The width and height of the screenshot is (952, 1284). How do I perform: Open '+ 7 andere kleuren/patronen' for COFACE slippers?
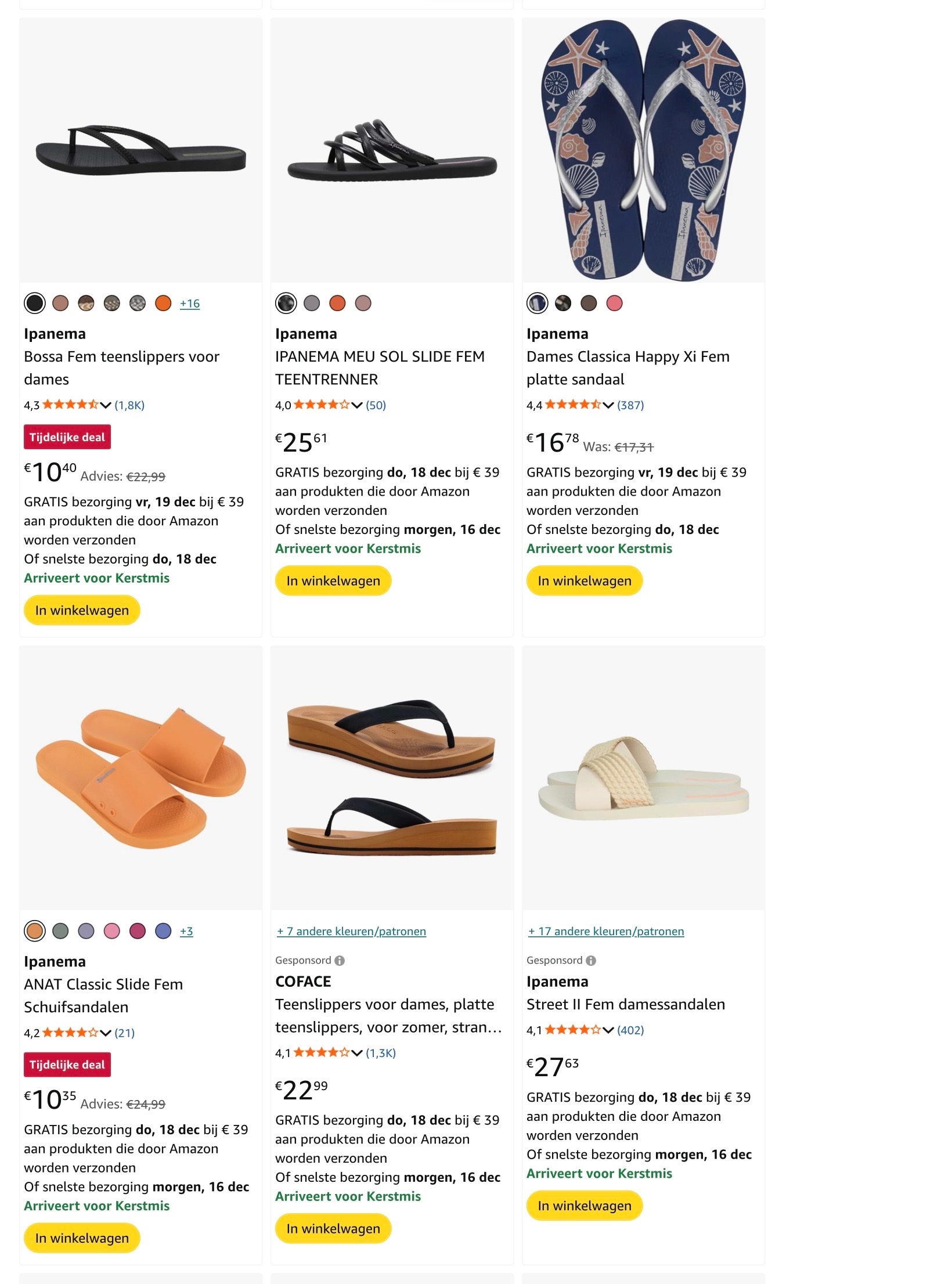coord(351,931)
